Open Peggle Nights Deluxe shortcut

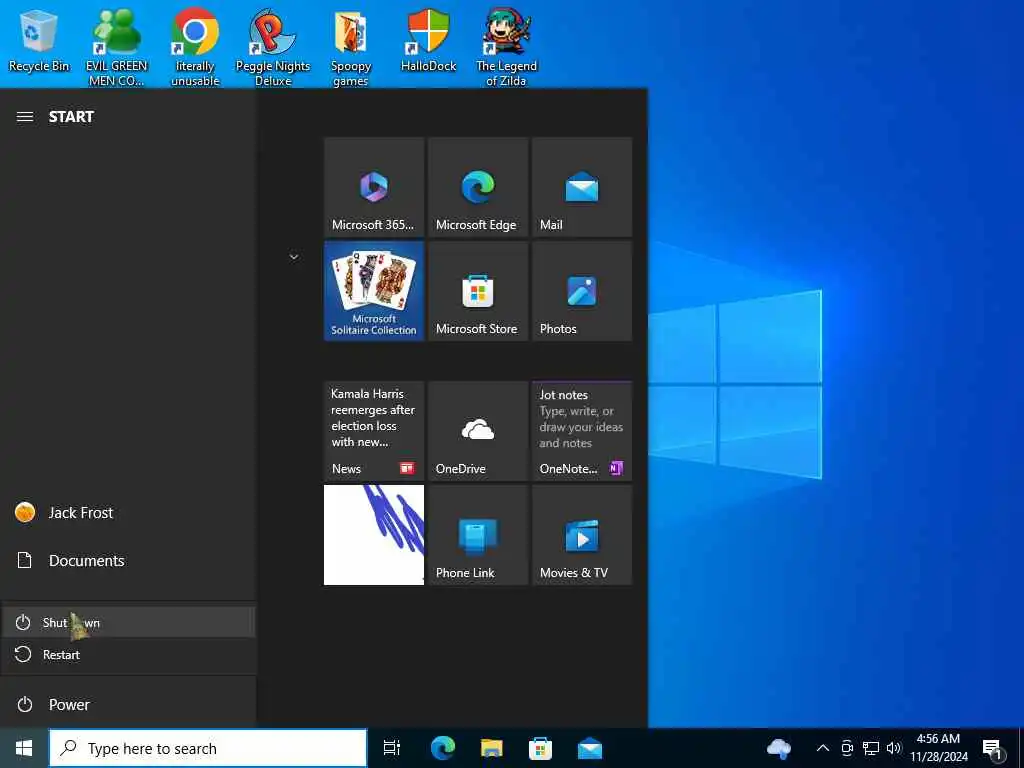coord(273,48)
